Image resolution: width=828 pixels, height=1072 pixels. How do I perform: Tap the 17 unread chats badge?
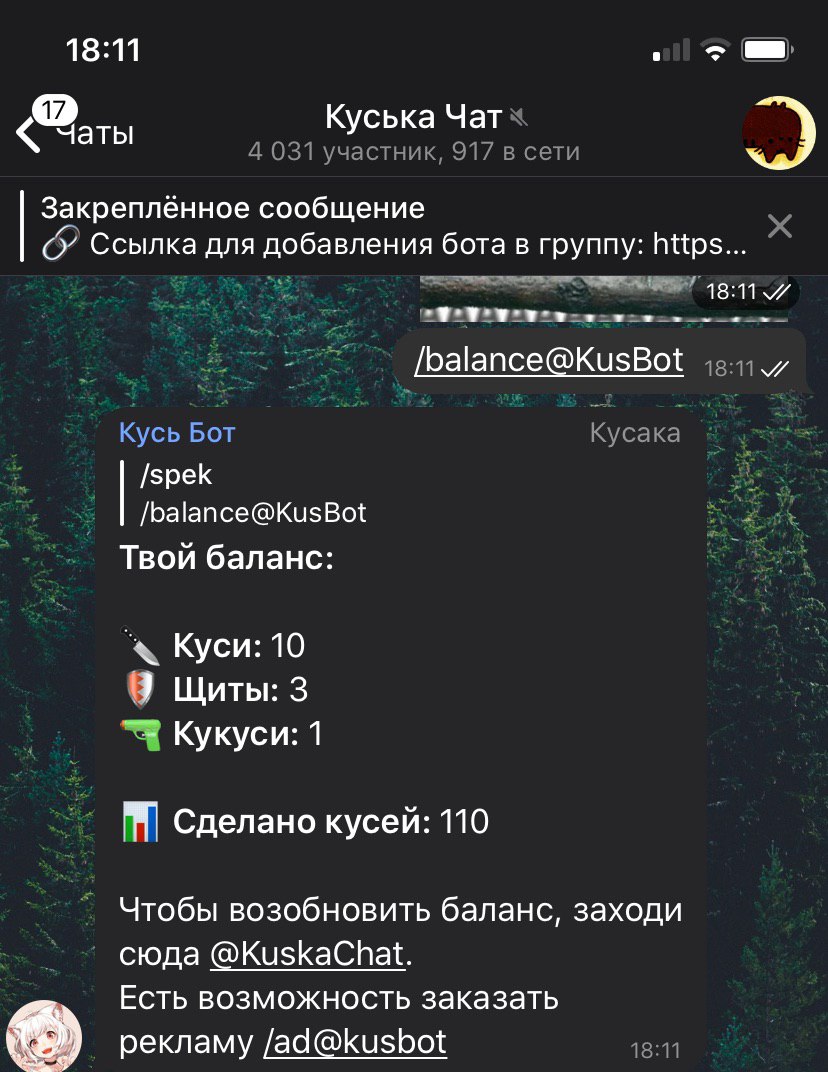(55, 110)
